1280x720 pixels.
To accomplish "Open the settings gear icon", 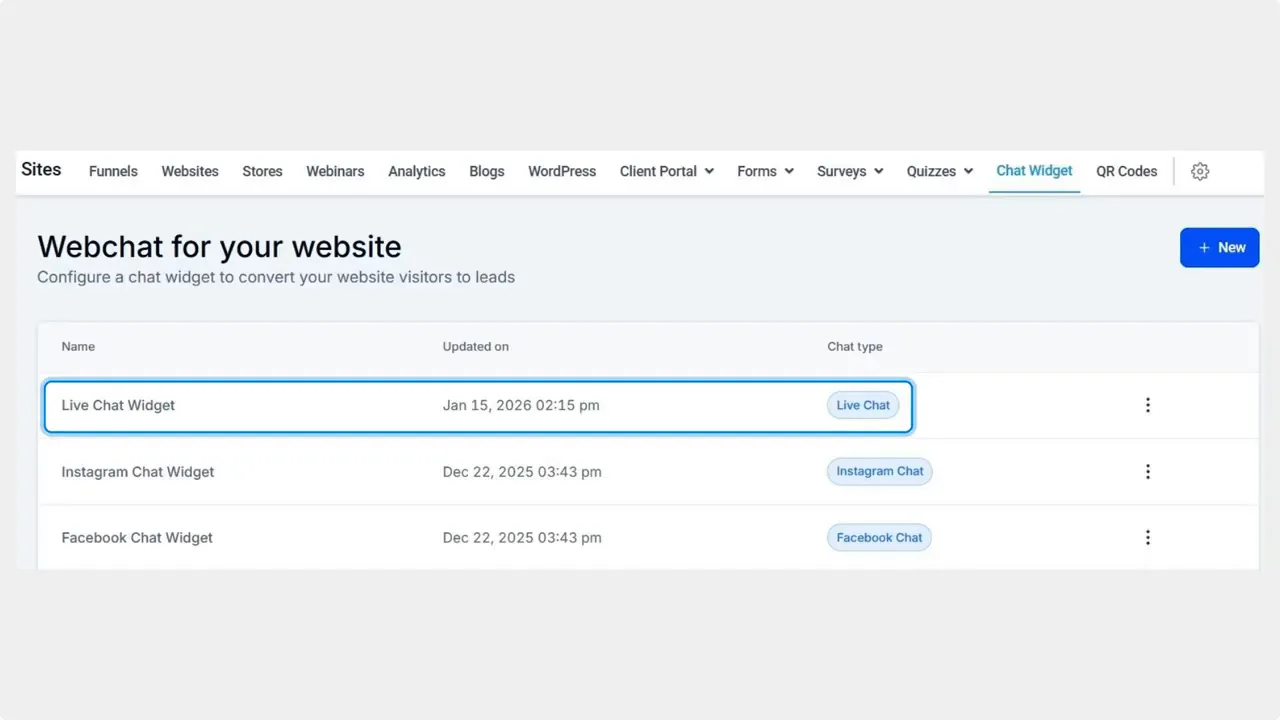I will [x=1200, y=171].
